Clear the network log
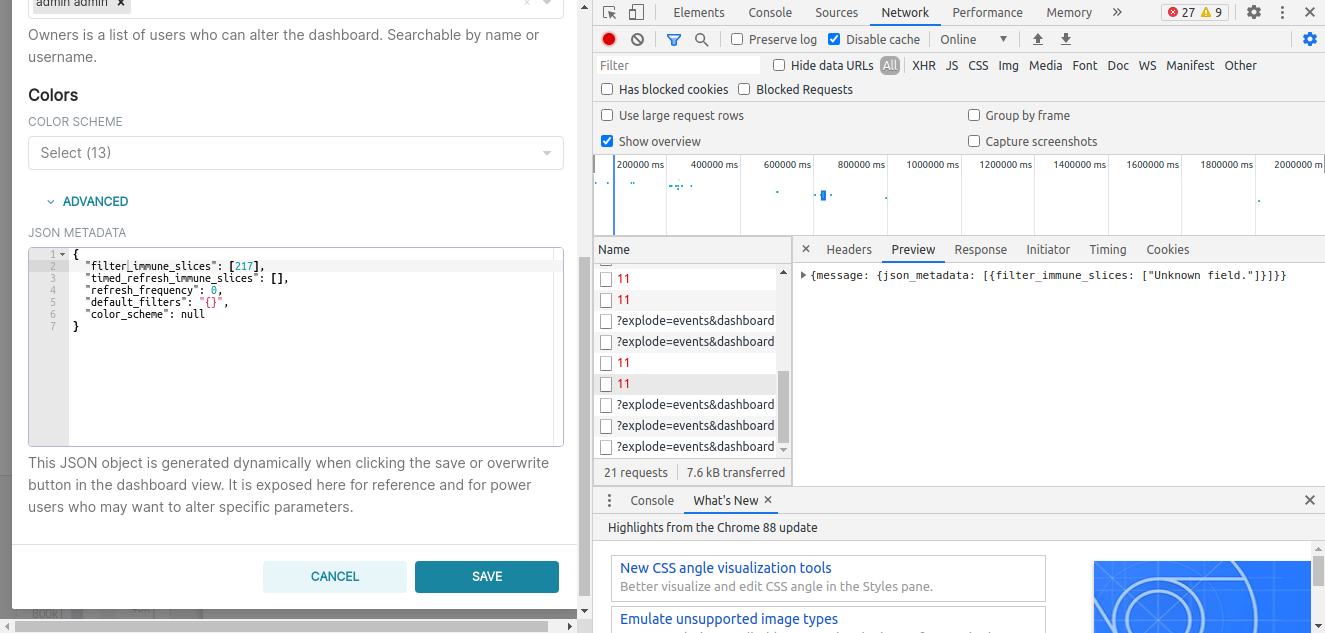This screenshot has height=633, width=1325. point(637,39)
